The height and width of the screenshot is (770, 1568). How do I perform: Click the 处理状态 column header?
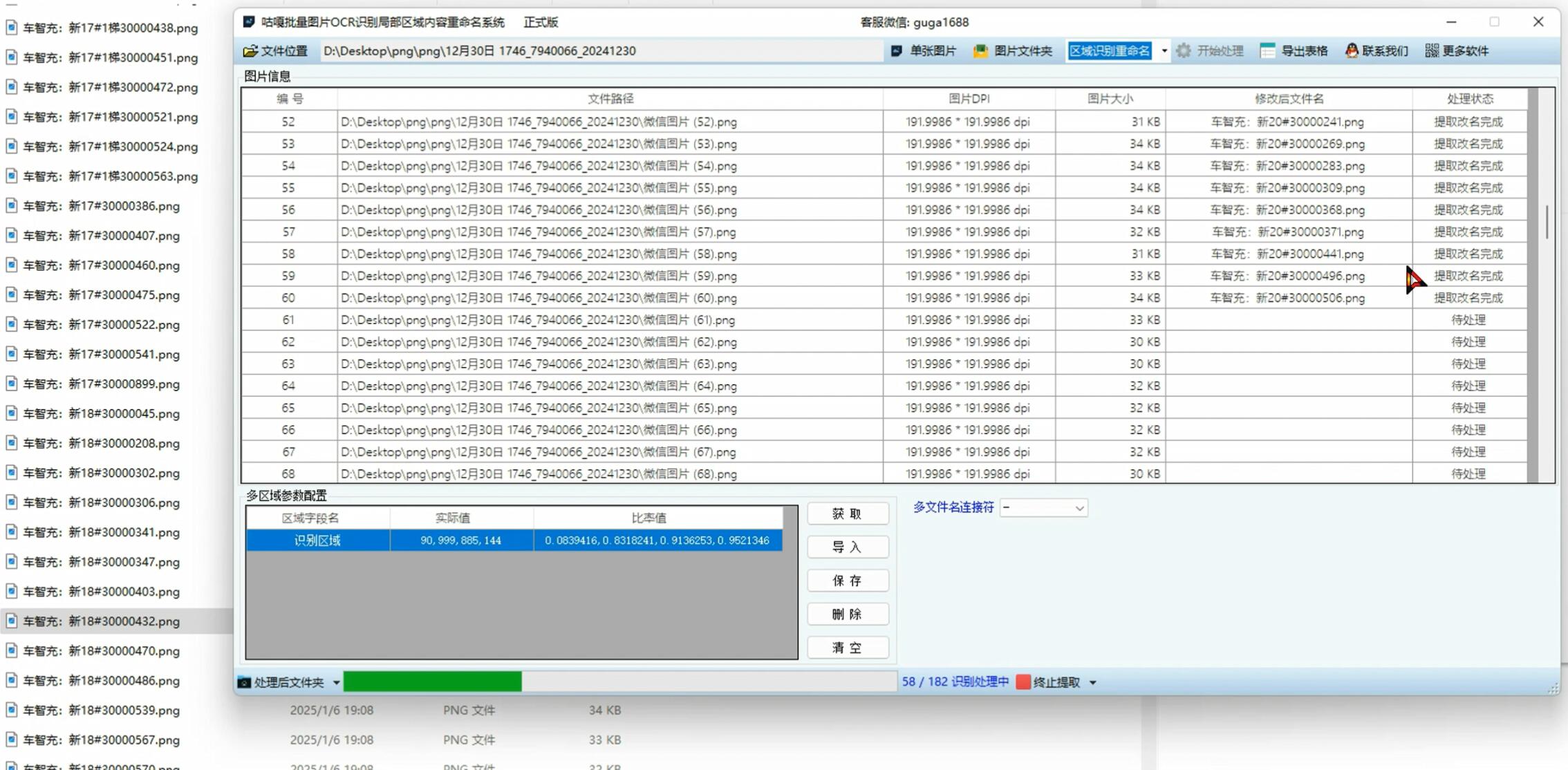[x=1470, y=99]
